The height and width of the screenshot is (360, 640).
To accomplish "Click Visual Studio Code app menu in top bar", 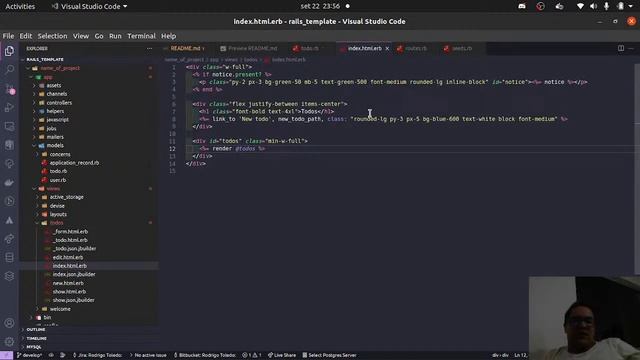I will [89, 6].
